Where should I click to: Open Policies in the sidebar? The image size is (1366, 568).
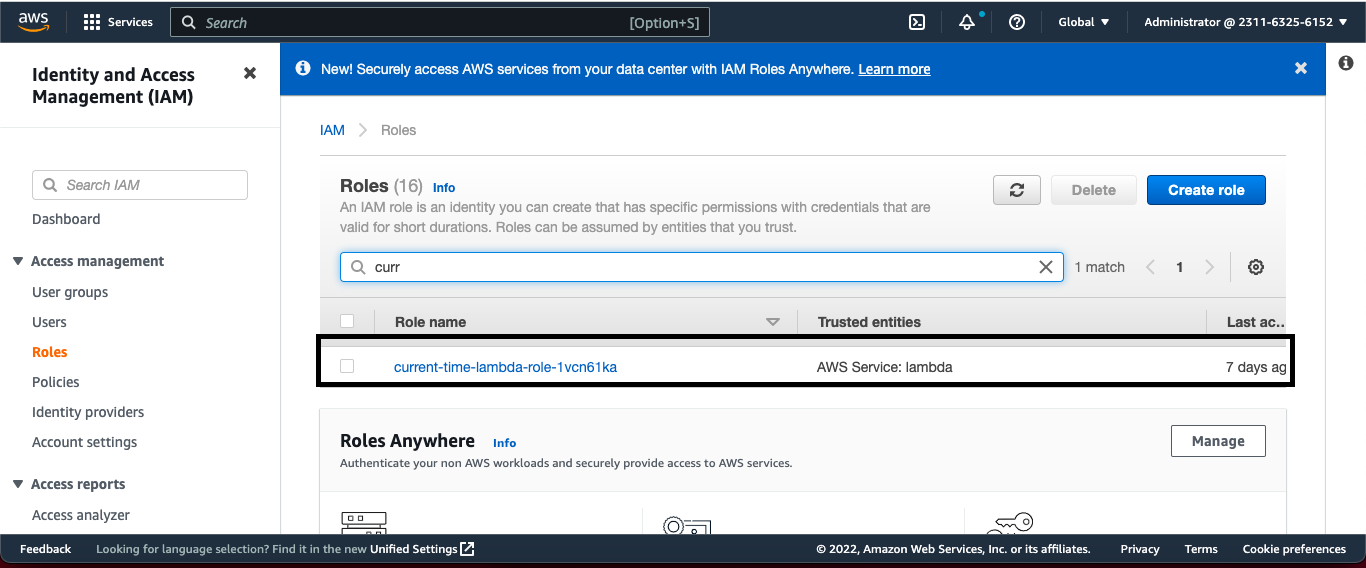click(x=56, y=382)
